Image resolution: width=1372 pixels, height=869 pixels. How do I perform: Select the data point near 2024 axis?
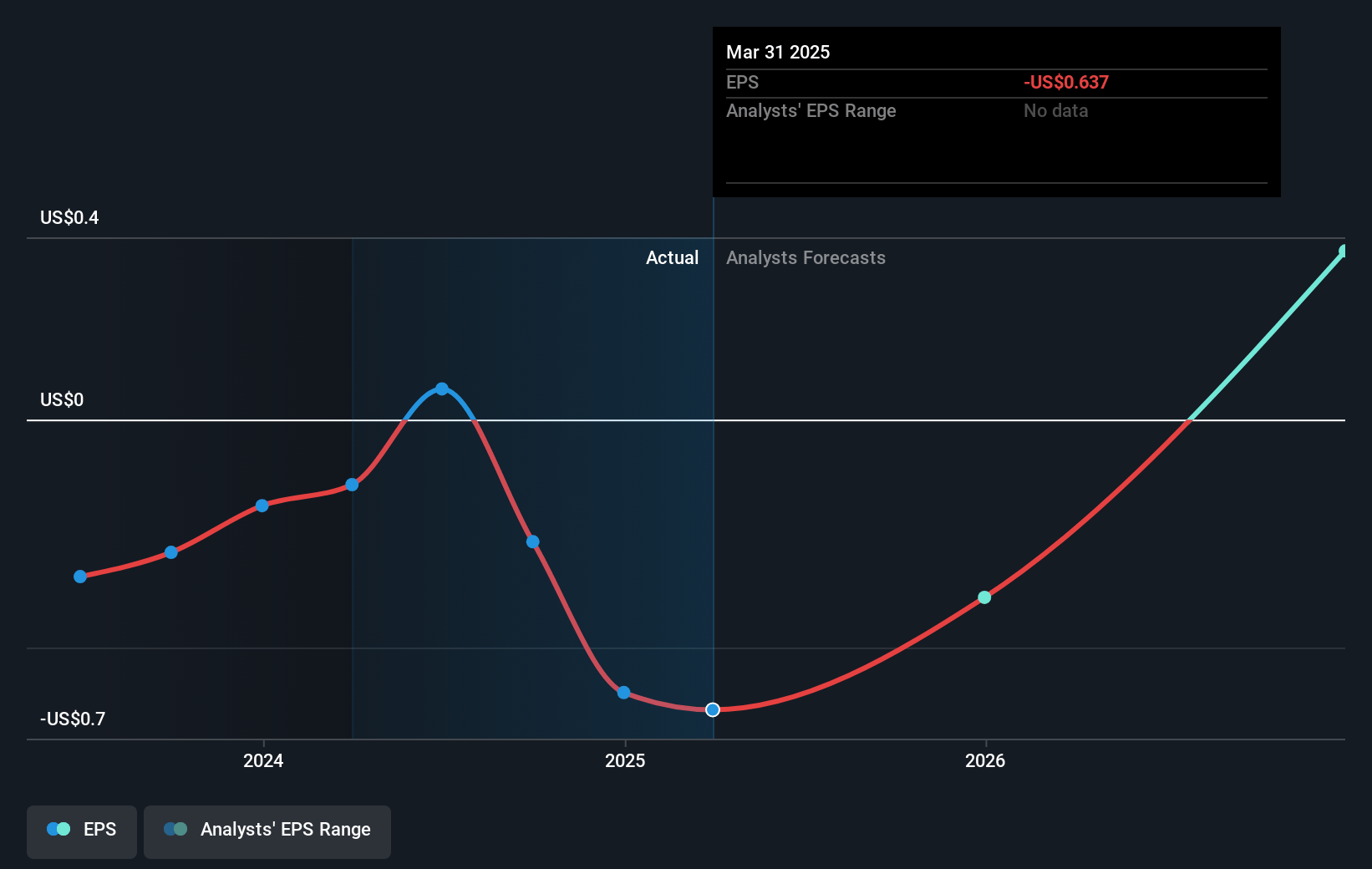coord(262,506)
